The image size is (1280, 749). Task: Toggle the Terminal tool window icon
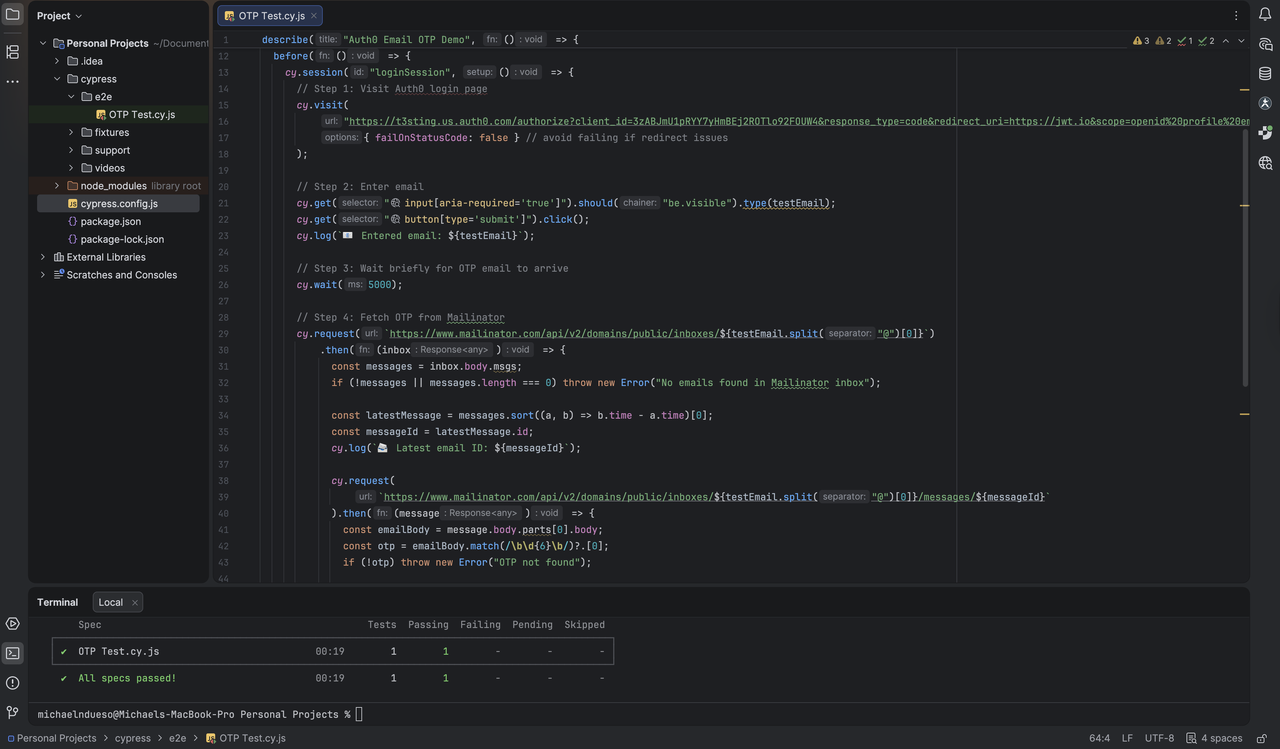[12, 653]
